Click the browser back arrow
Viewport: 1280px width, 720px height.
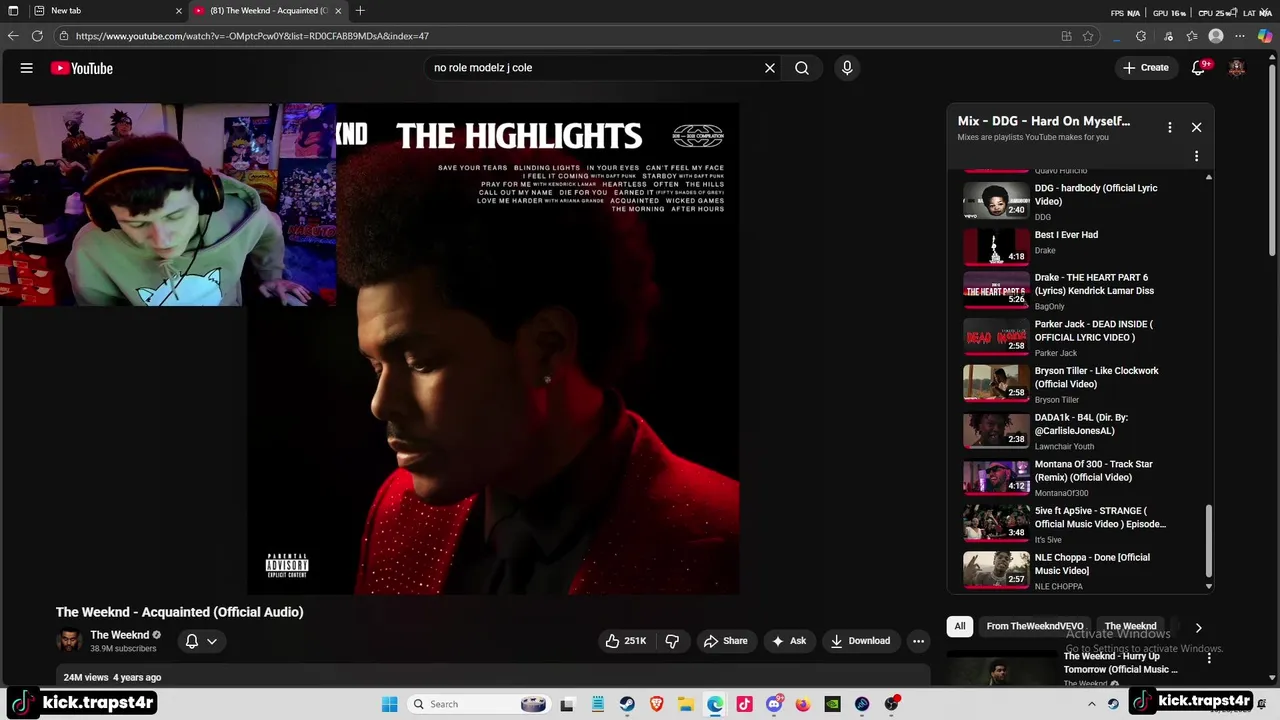(x=13, y=36)
